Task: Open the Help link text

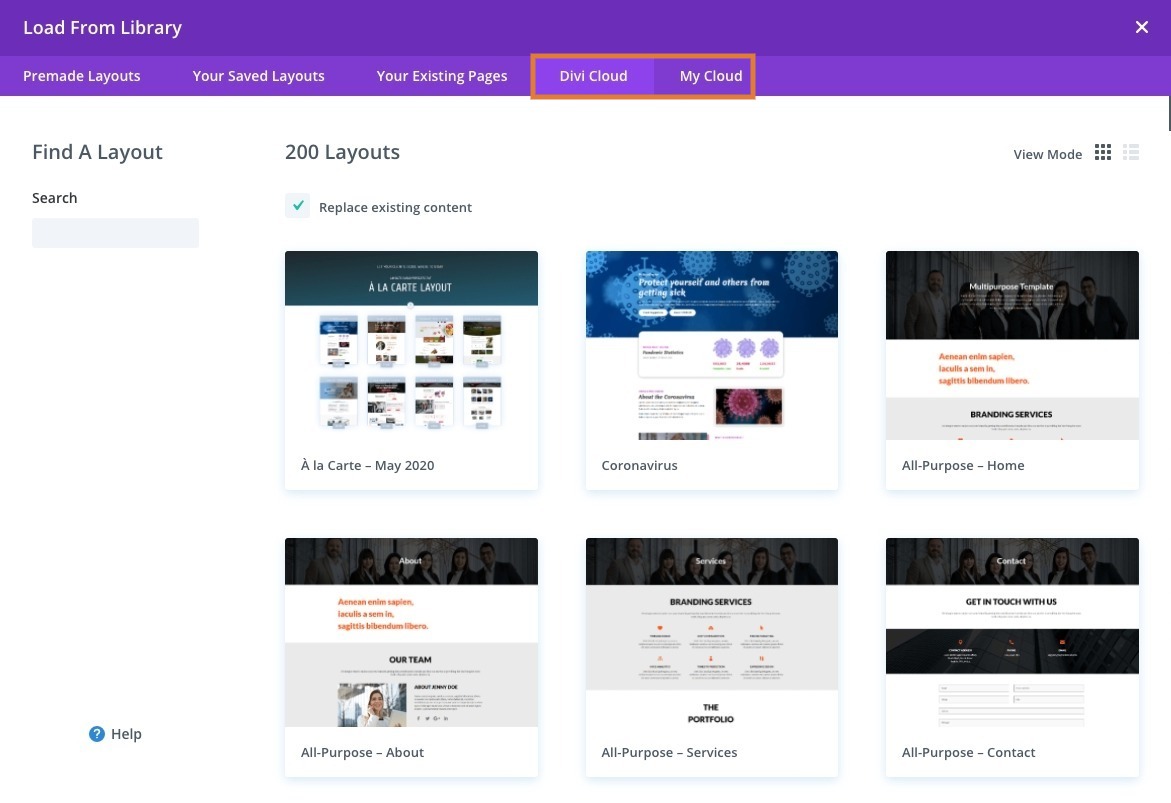Action: click(x=126, y=734)
